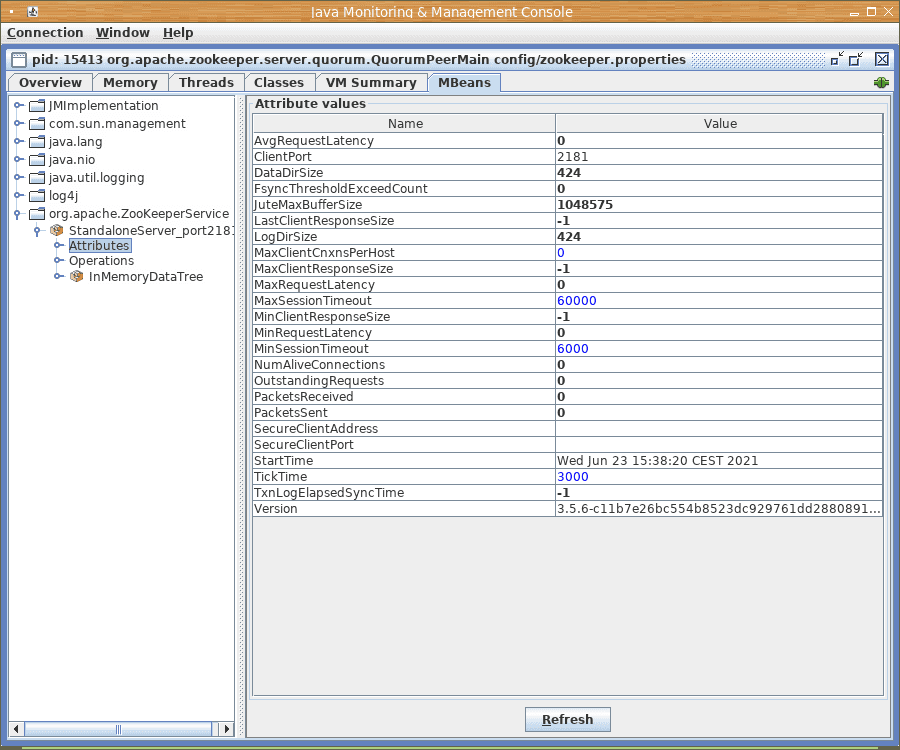This screenshot has height=750, width=900.
Task: Collapse the org.apache.ZooKeeperService node
Action: 18,214
